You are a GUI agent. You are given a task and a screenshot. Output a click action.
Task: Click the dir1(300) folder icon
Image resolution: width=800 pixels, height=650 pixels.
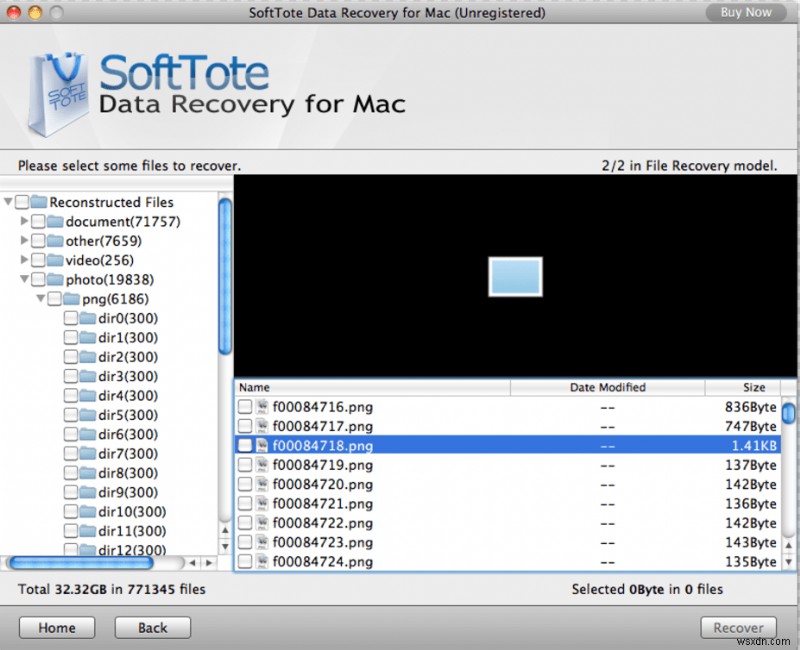point(88,338)
